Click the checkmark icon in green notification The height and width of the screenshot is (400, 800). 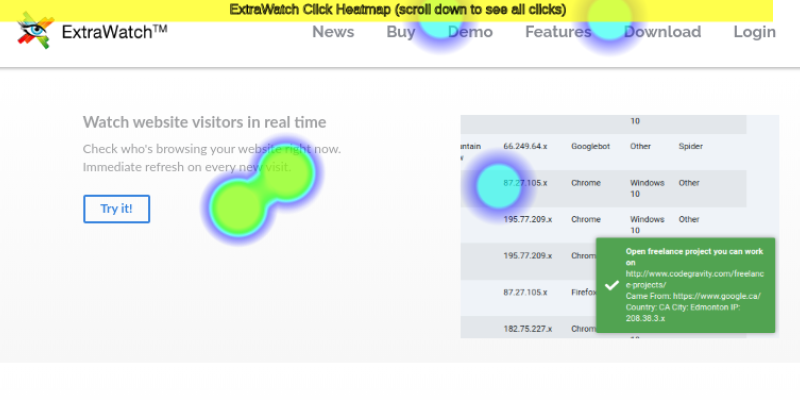click(611, 285)
